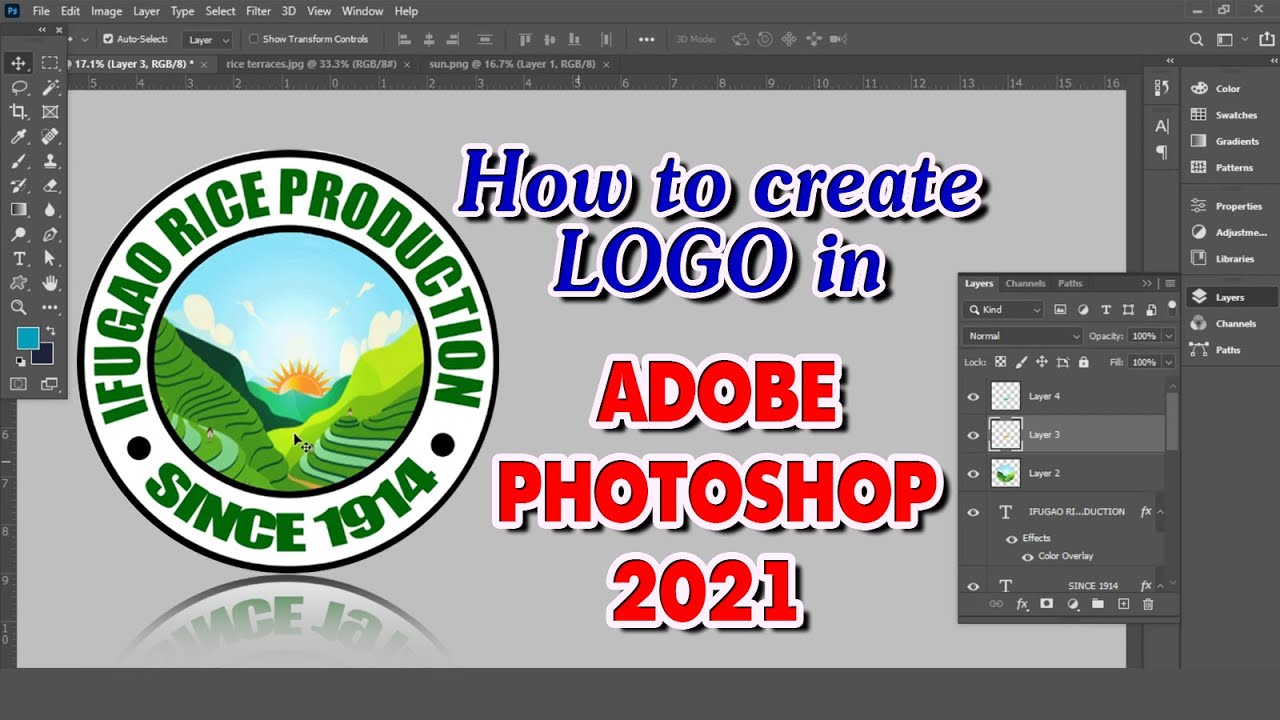
Task: Open the Filter menu
Action: tap(258, 11)
